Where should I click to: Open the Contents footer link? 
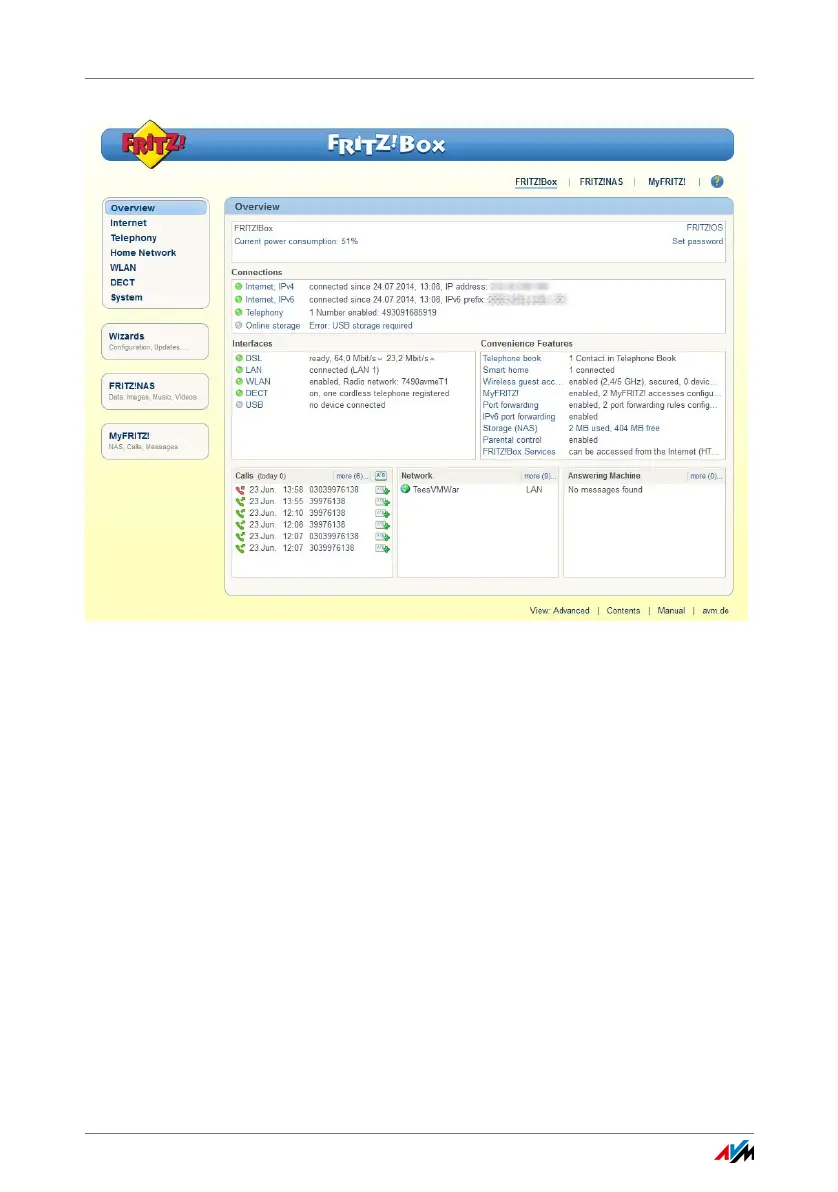(623, 610)
